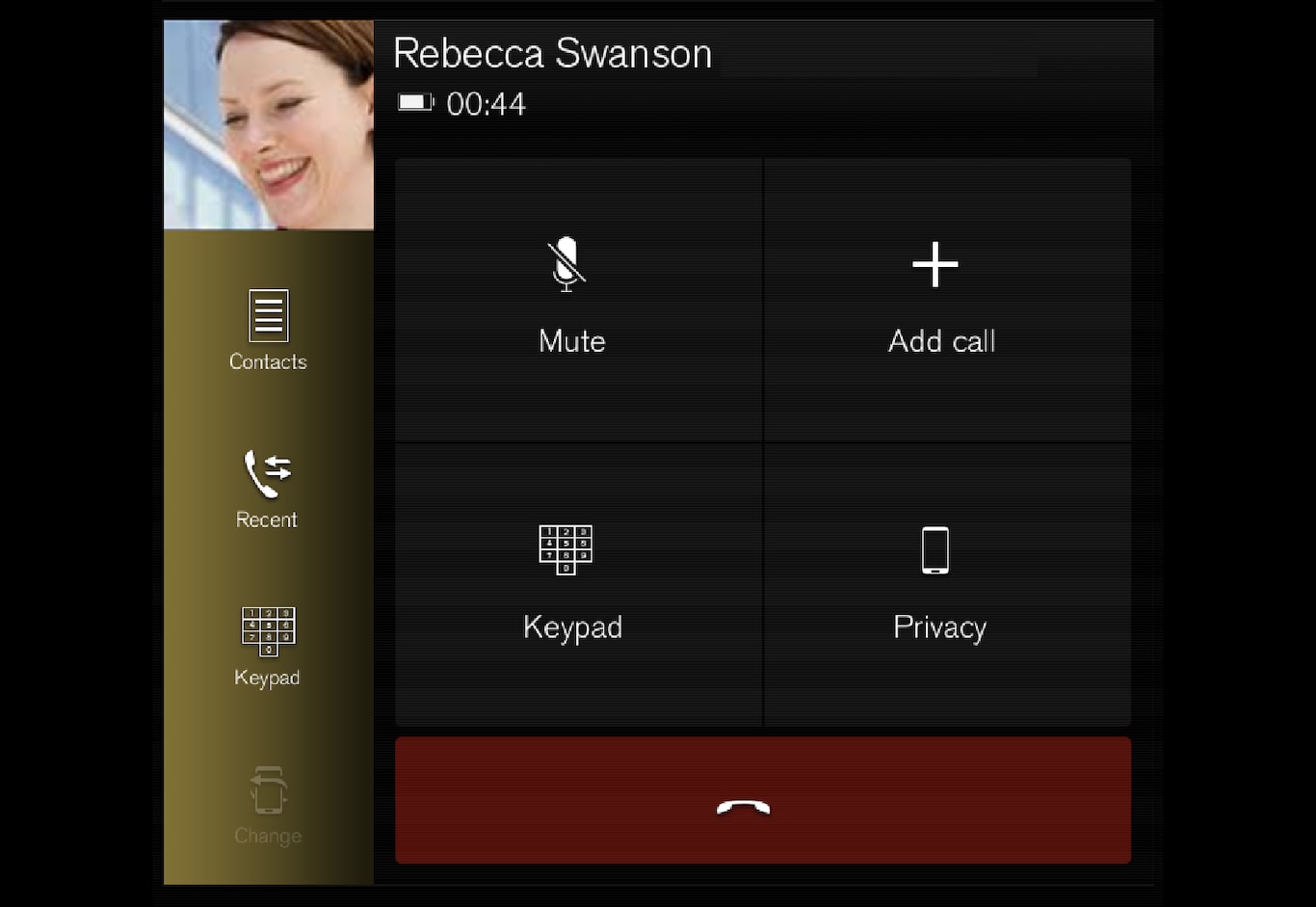Tap the phone battery indicator icon
Viewport: 1316px width, 907px height.
(416, 102)
